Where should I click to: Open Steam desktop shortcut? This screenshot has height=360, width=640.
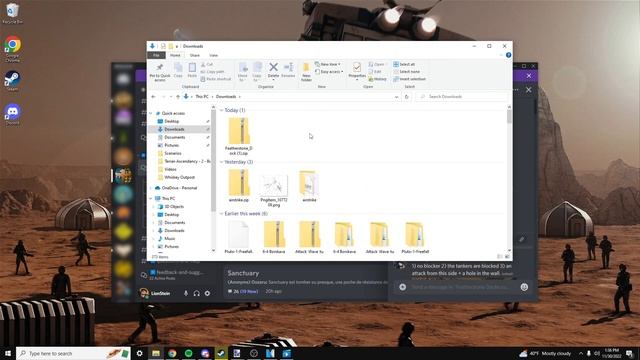point(13,80)
